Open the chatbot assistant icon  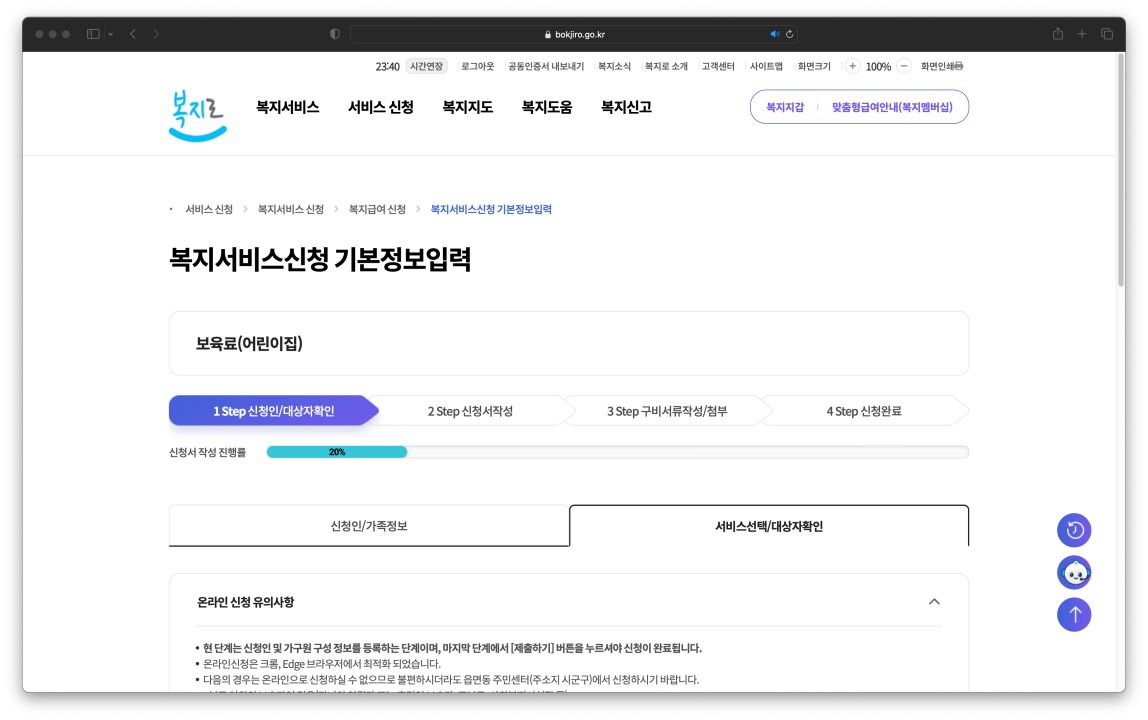(x=1074, y=572)
